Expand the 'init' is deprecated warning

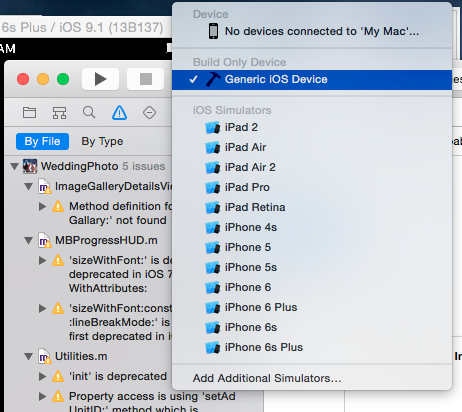(x=42, y=376)
